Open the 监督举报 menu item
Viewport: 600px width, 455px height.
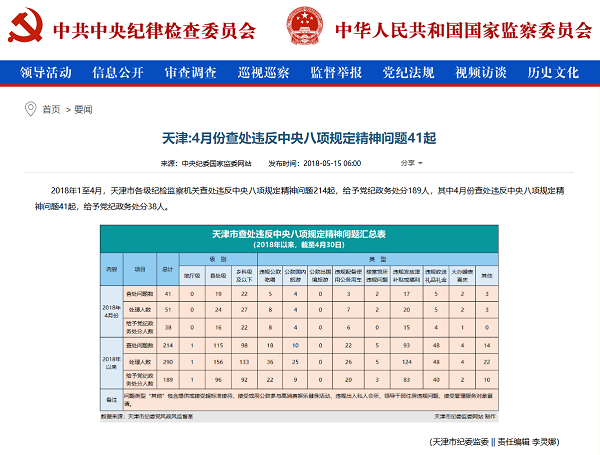point(336,72)
